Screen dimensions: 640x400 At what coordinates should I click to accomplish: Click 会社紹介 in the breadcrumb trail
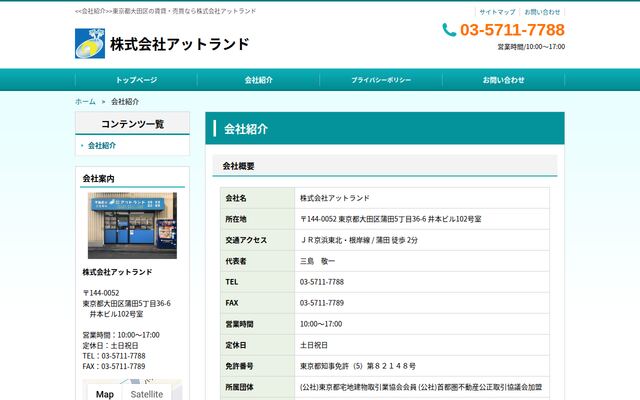tap(125, 102)
